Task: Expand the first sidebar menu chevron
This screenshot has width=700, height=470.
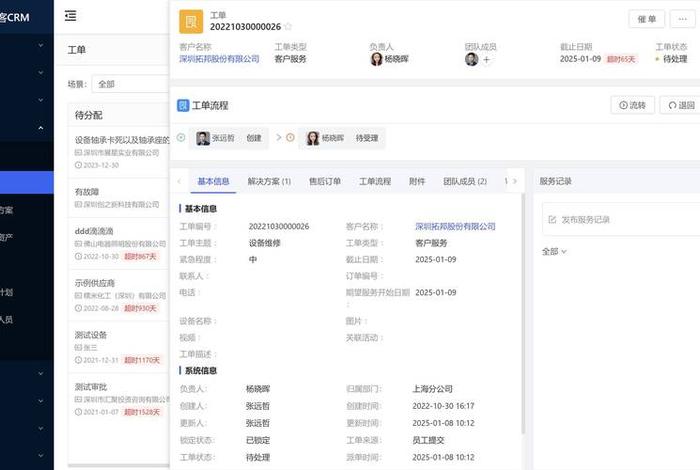Action: [41, 45]
